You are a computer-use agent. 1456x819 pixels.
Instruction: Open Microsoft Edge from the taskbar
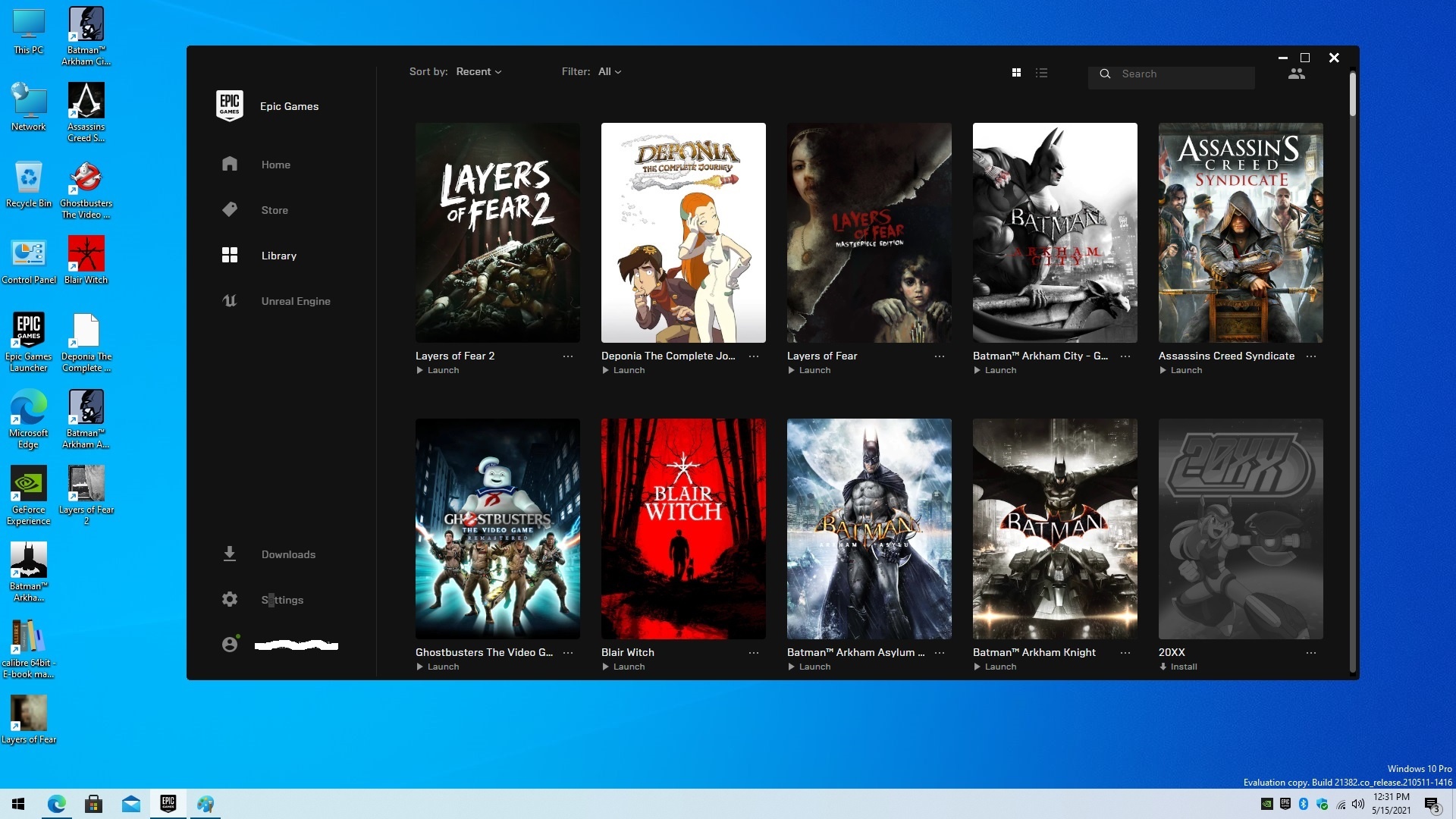pos(57,804)
